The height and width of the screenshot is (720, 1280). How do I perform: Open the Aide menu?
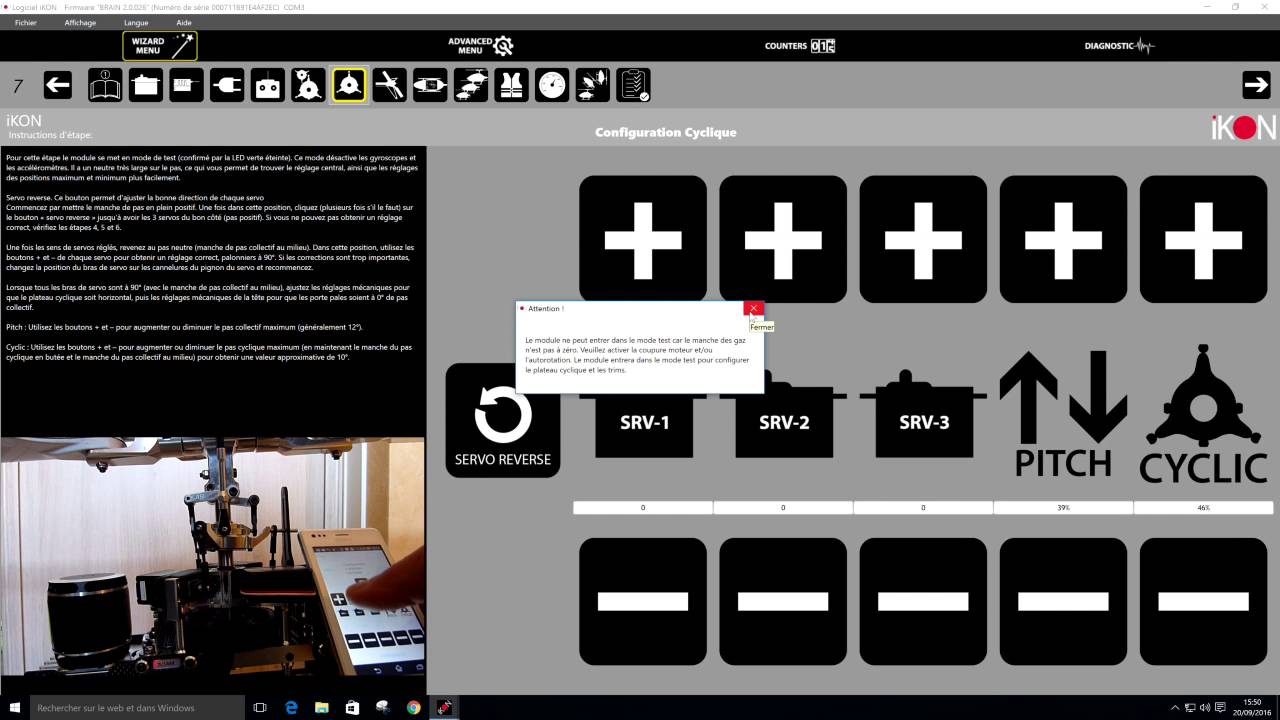pos(184,22)
